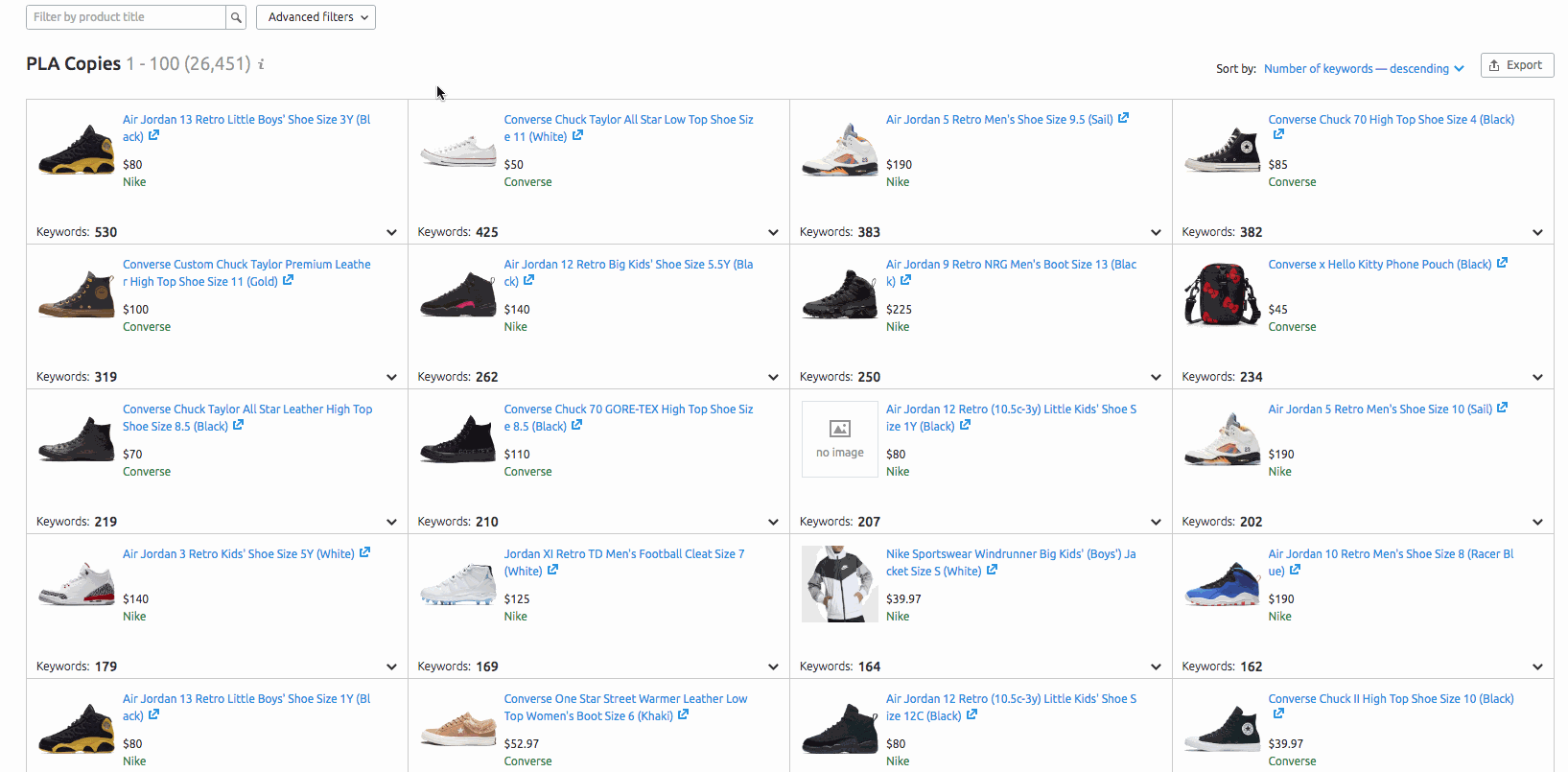Click the filter by product title field
This screenshot has width=1568, height=772.
tap(125, 16)
